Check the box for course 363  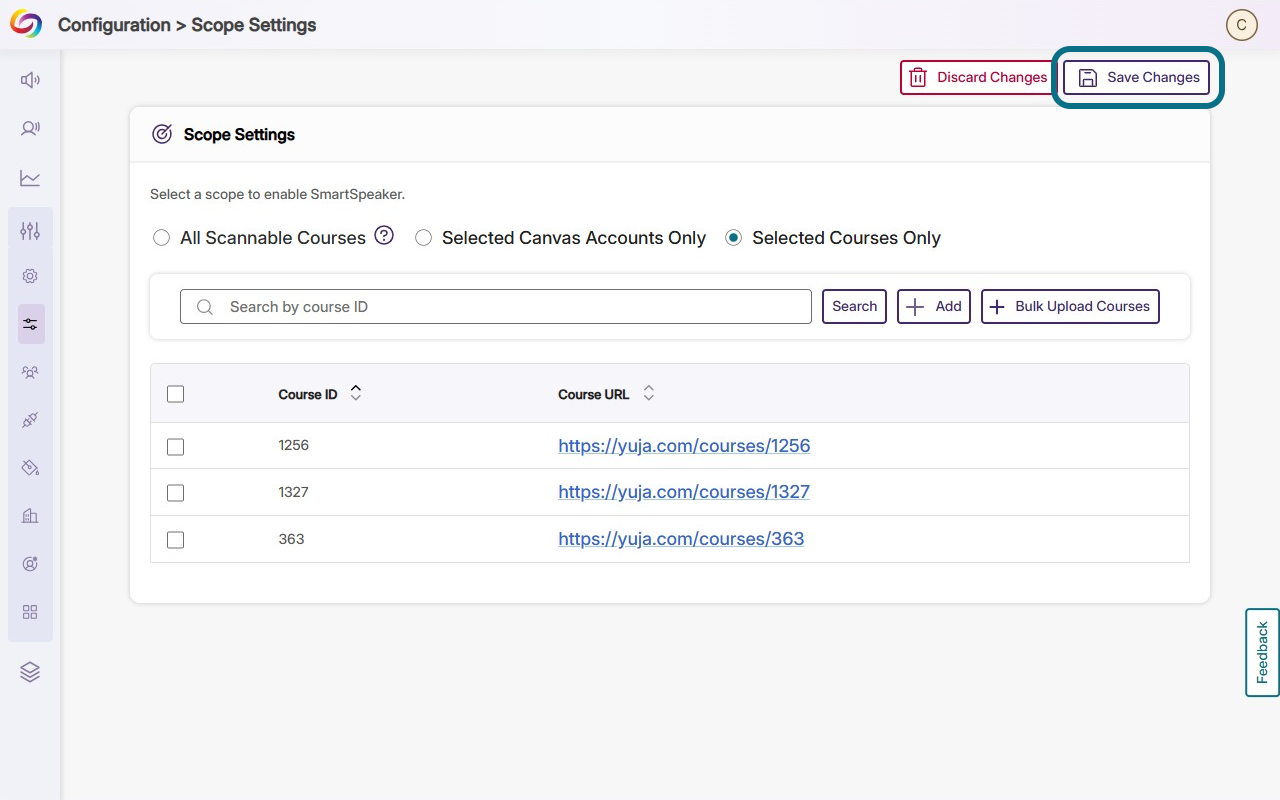[175, 539]
